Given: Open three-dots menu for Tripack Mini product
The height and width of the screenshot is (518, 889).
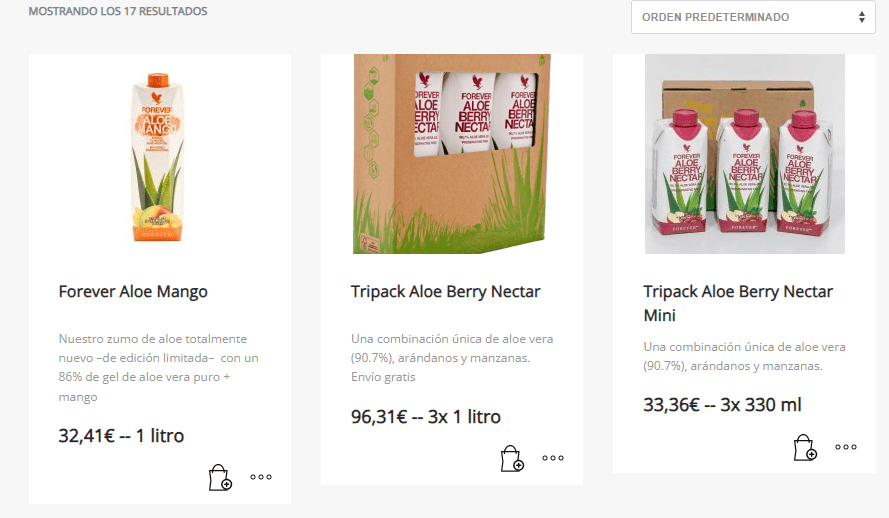Looking at the screenshot, I should pyautogui.click(x=846, y=447).
